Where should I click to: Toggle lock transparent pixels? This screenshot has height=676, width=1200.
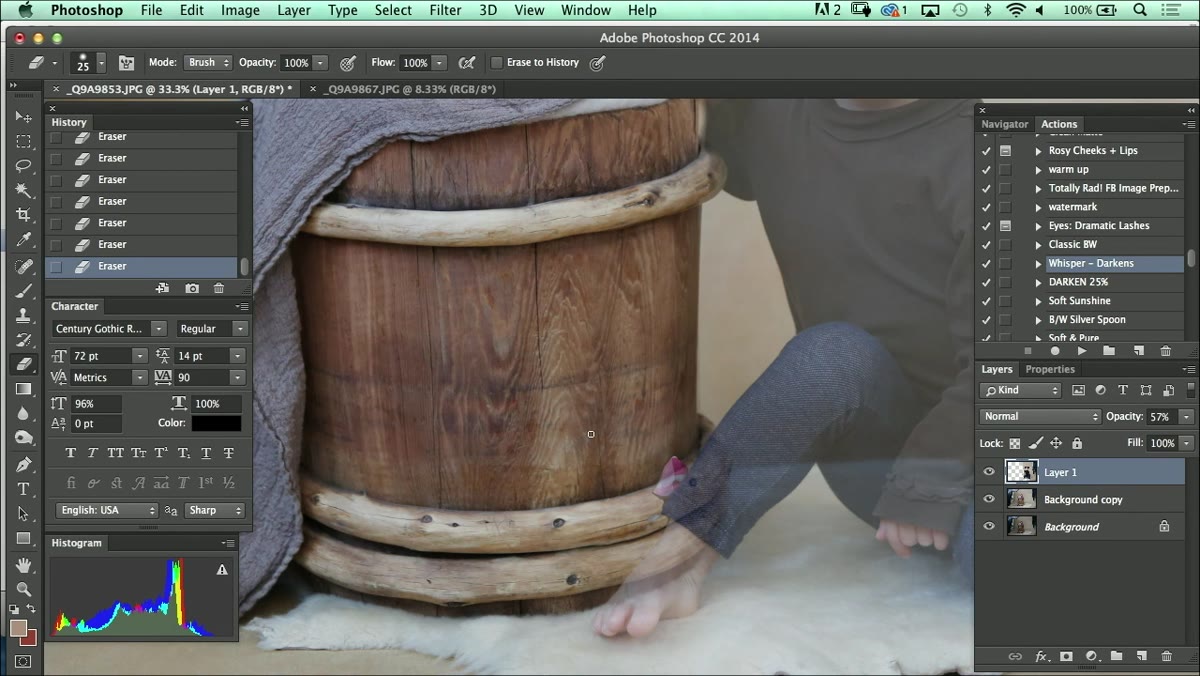[1014, 443]
